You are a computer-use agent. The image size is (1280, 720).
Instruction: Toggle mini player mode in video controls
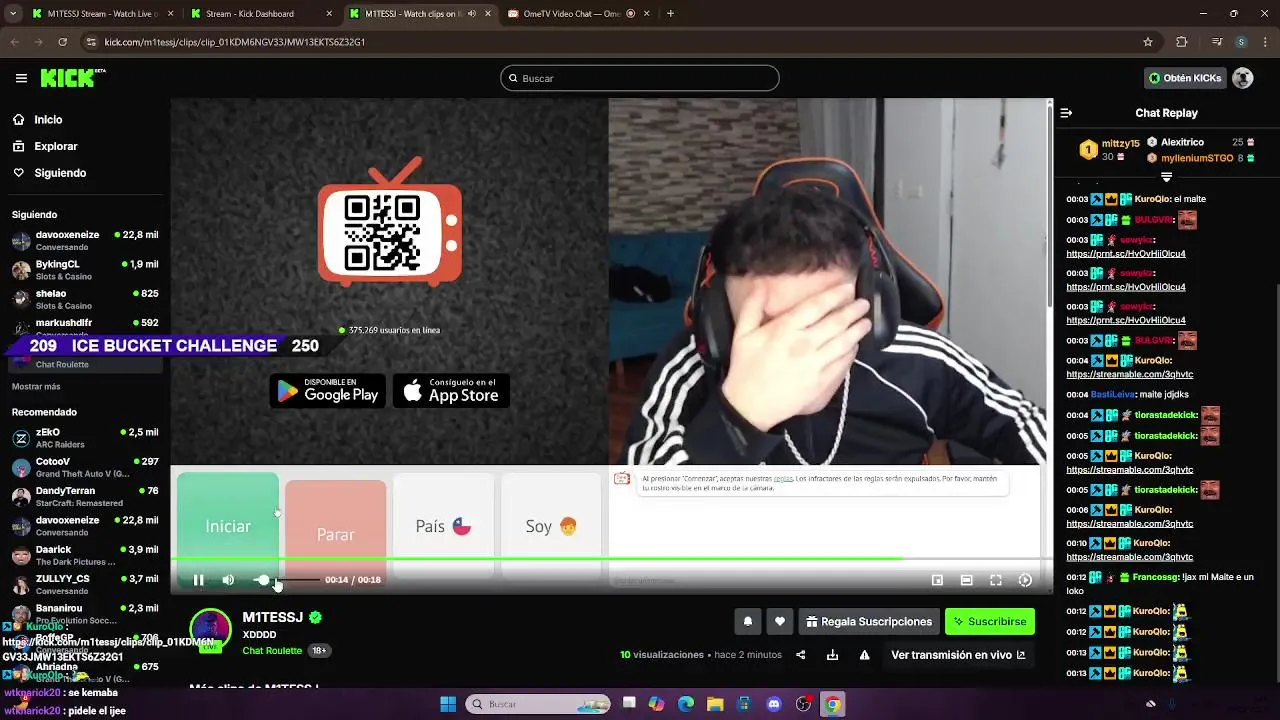point(937,580)
